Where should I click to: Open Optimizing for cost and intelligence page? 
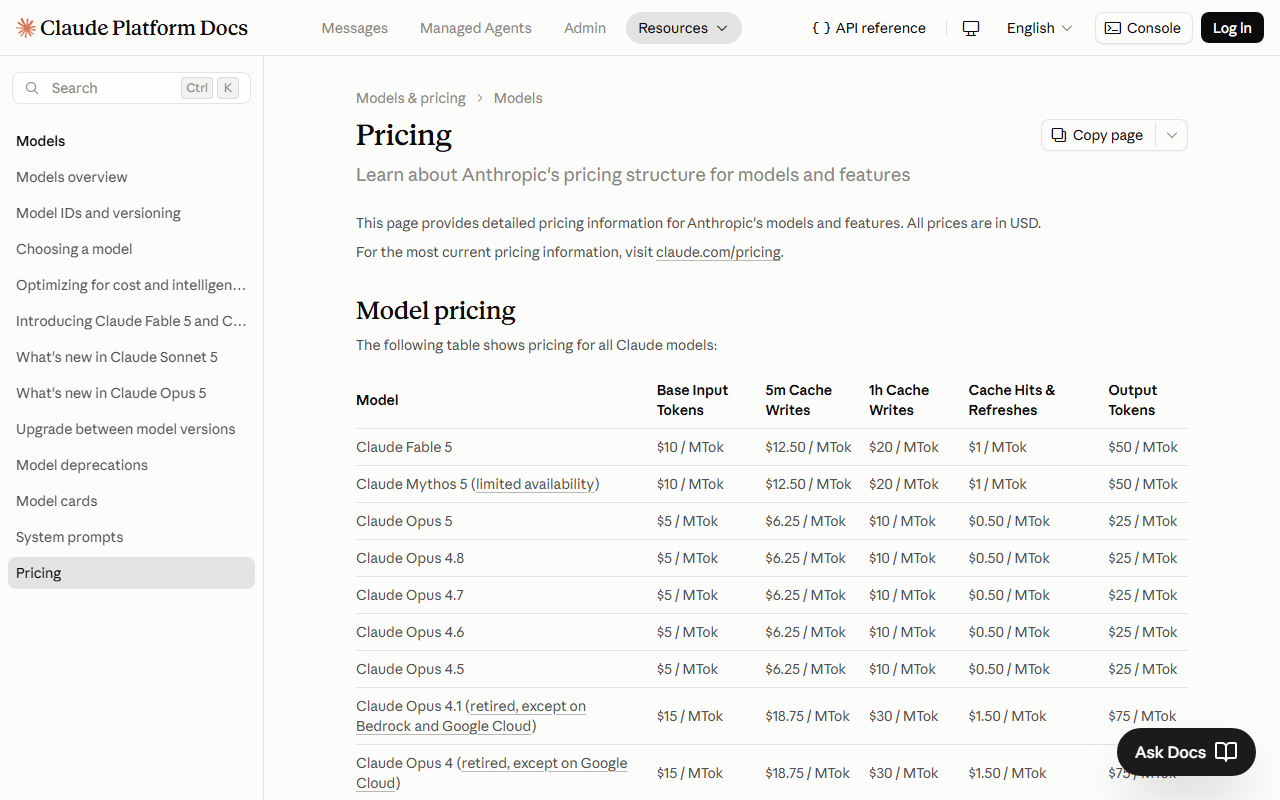131,285
